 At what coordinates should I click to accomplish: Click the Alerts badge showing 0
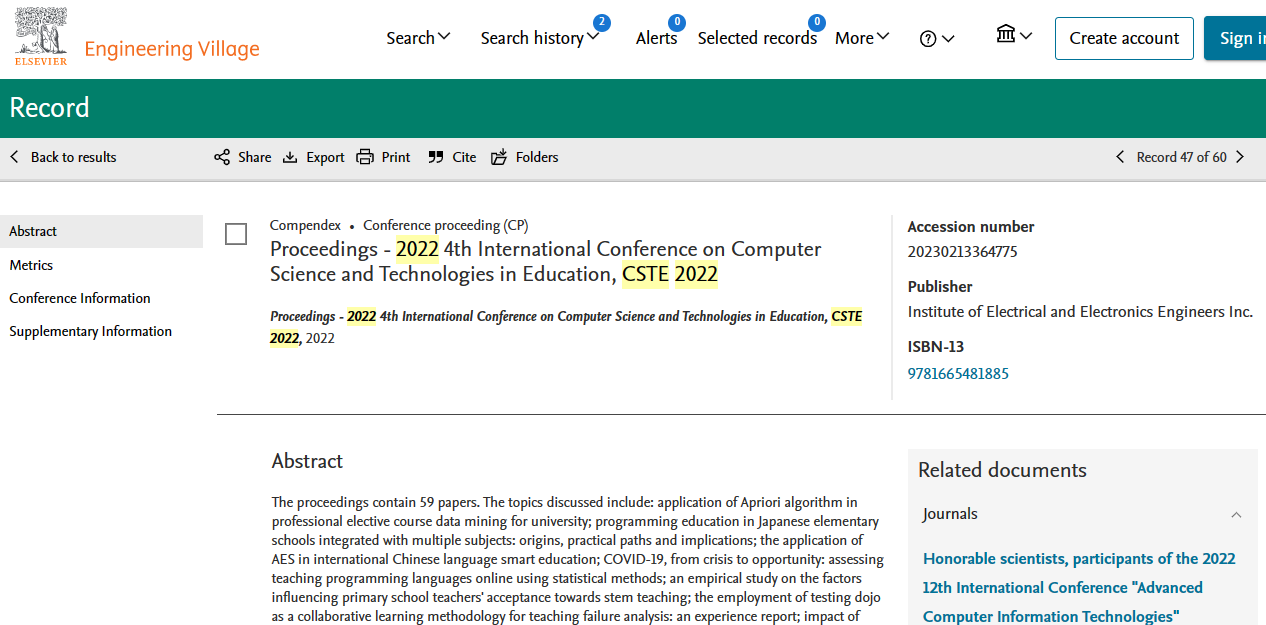[x=677, y=22]
